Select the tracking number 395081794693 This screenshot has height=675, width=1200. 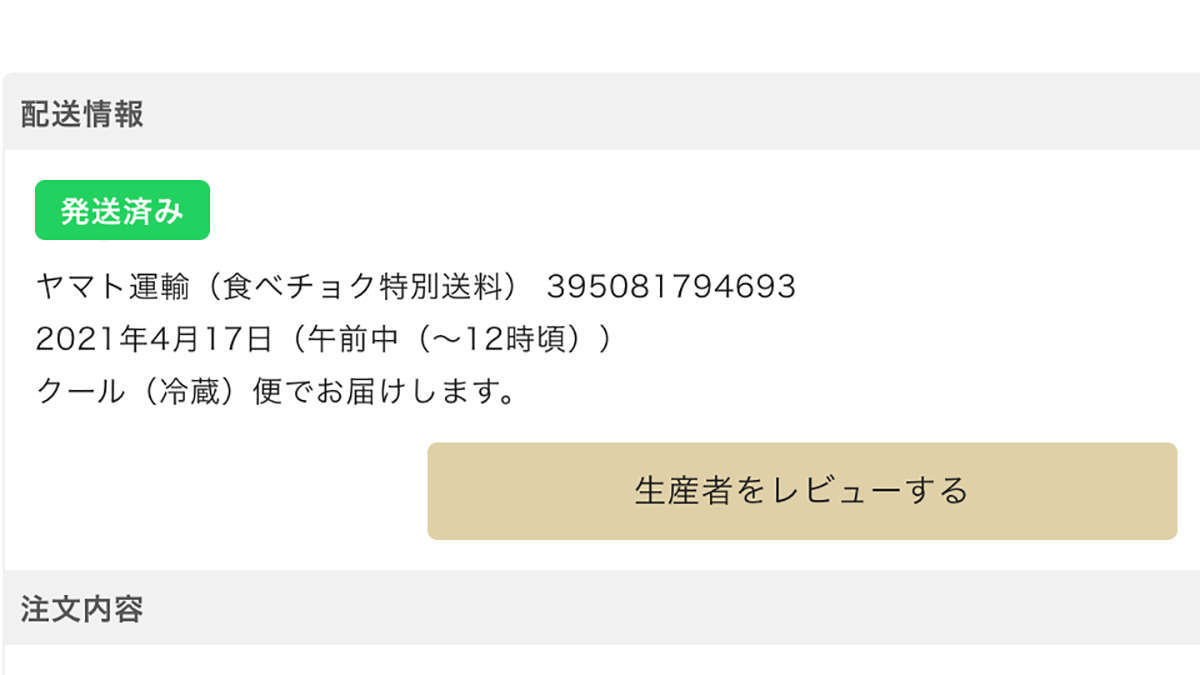click(x=670, y=286)
